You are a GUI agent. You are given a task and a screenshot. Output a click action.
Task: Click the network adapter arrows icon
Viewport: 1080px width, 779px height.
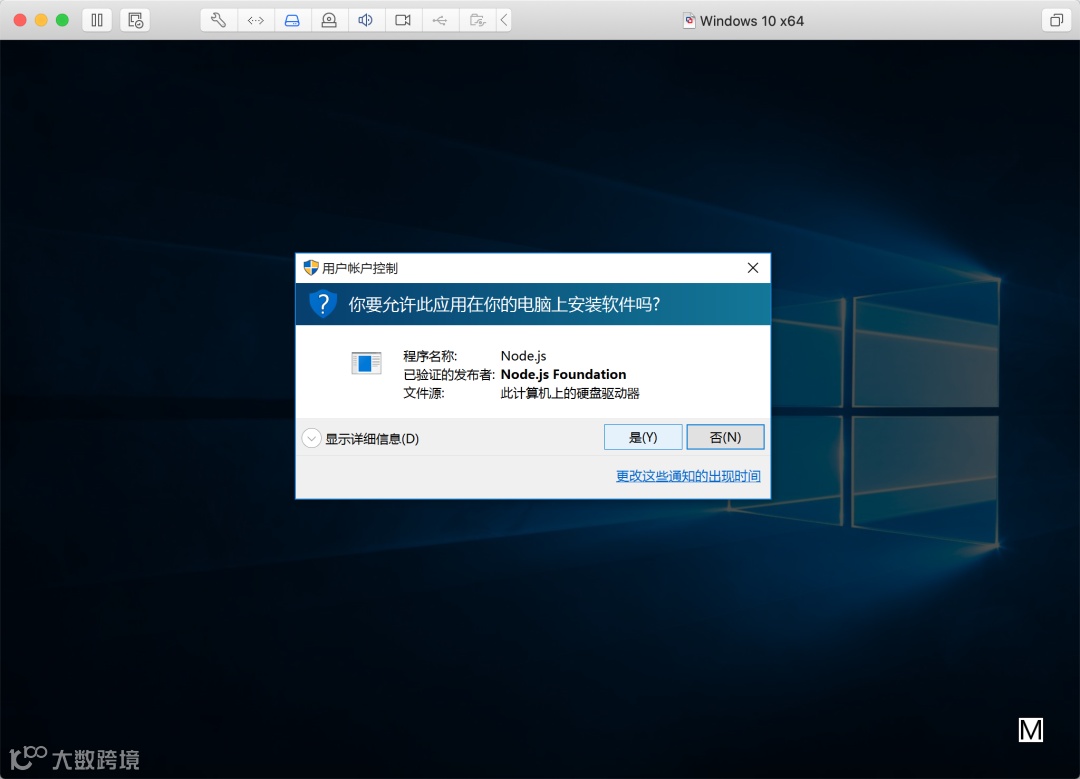[256, 20]
